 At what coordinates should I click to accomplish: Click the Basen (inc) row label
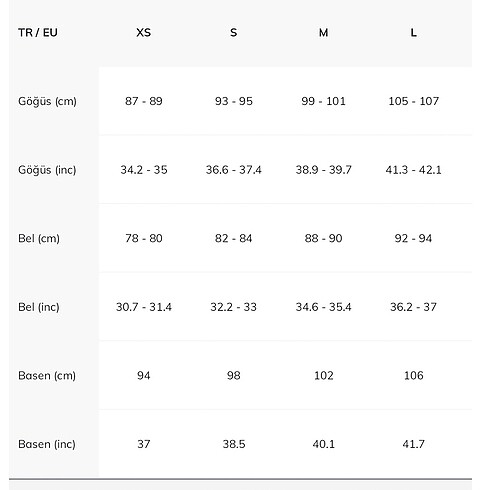point(47,444)
